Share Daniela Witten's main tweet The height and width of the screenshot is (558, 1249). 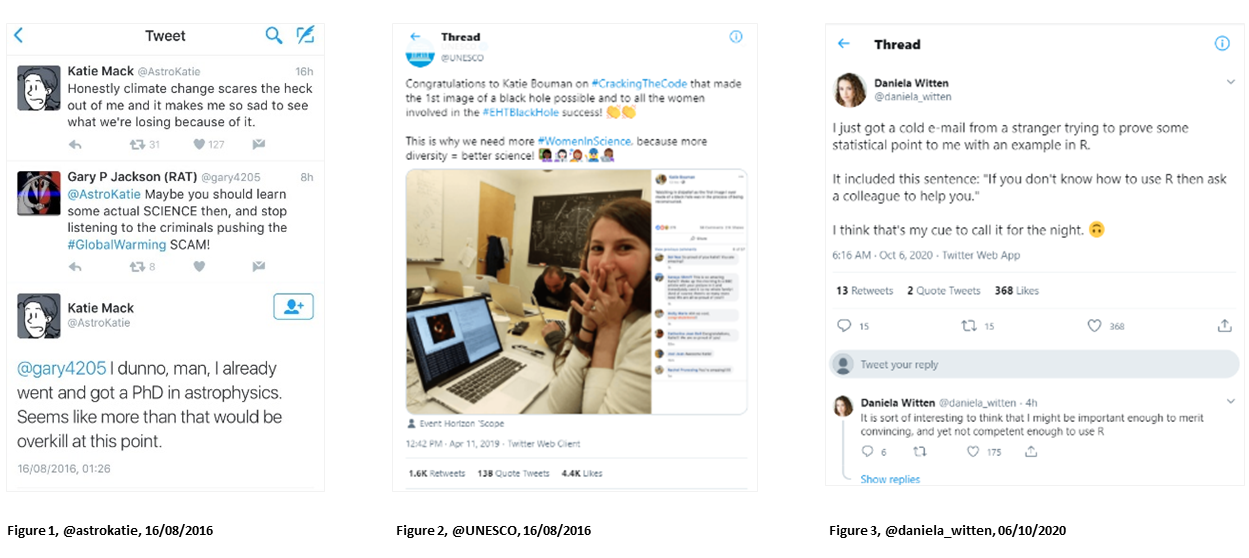[1224, 326]
